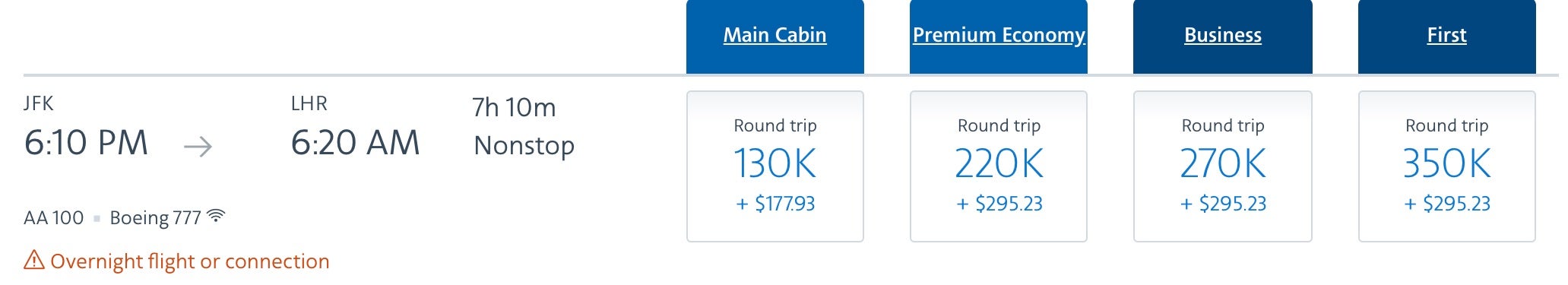Select the 130K Main Cabin round trip fare
The width and height of the screenshot is (1568, 285).
[x=774, y=166]
